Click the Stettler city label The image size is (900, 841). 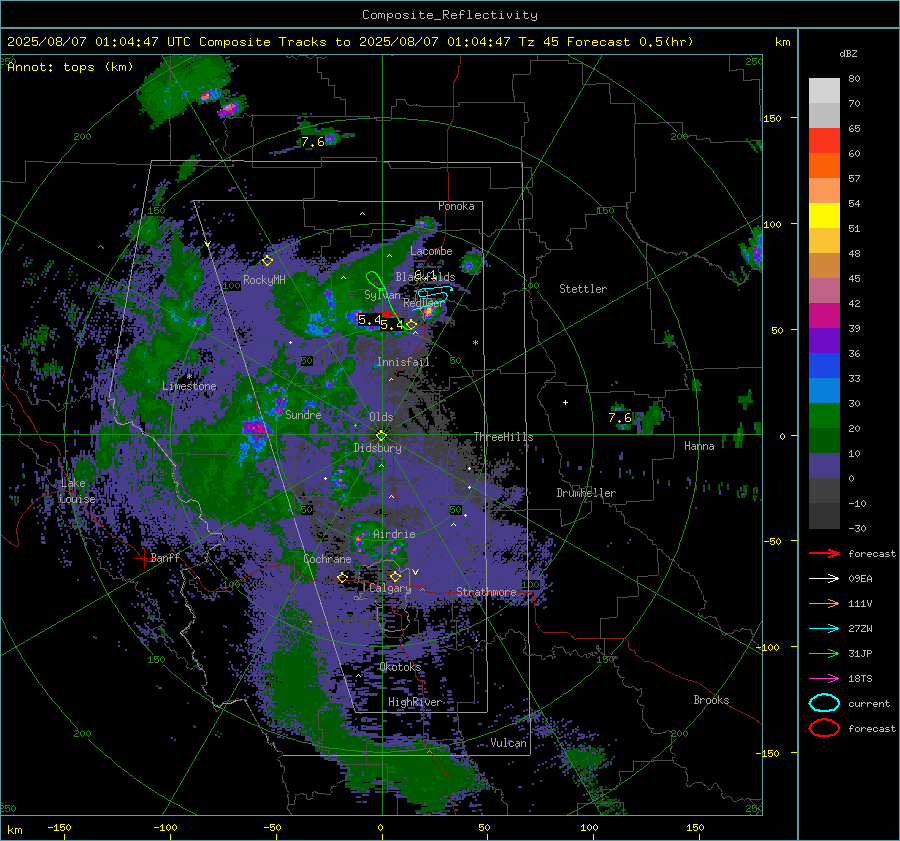coord(583,289)
